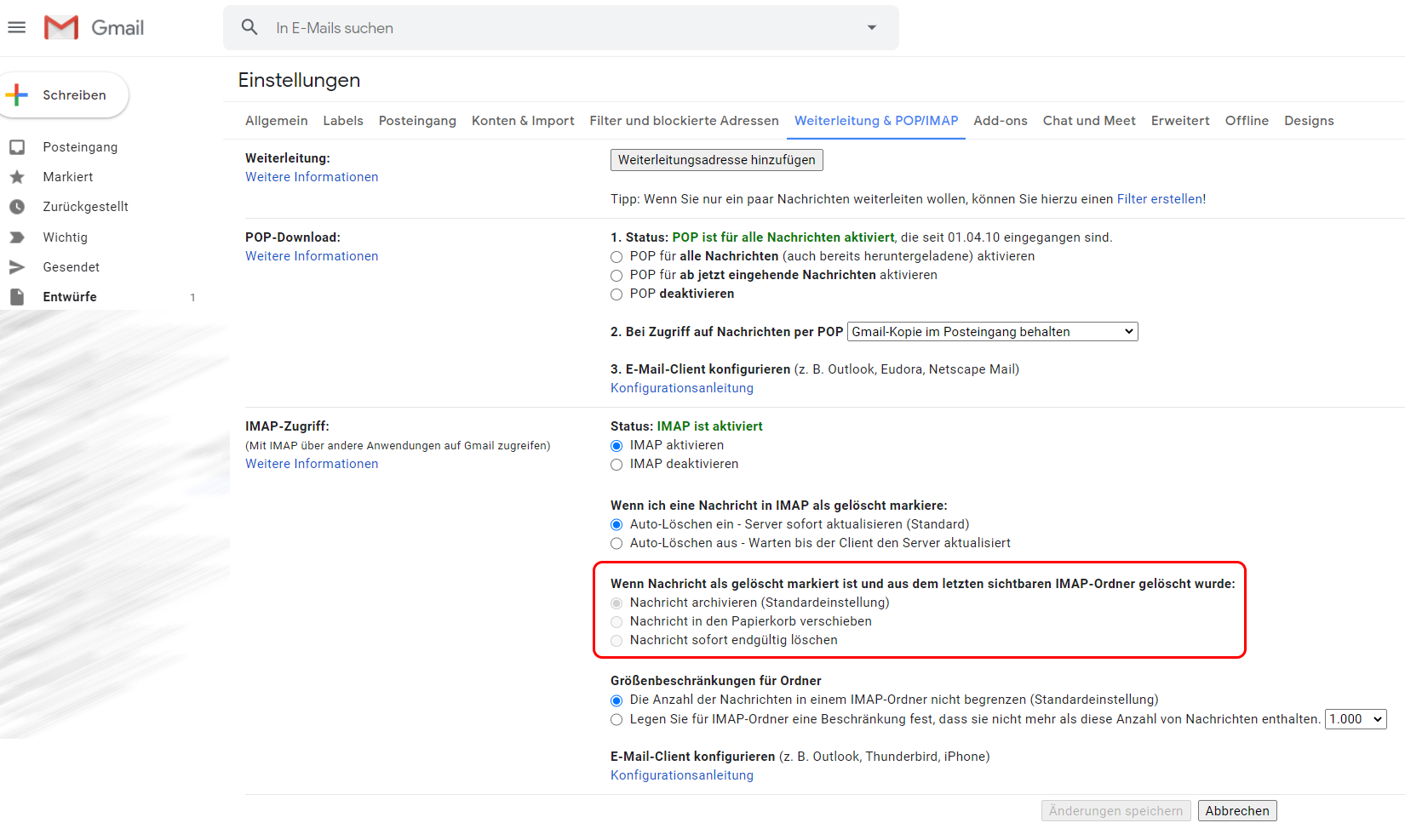Open POP section Konfigurationsanleitung link
Viewport: 1405px width, 840px height.
pyautogui.click(x=682, y=388)
